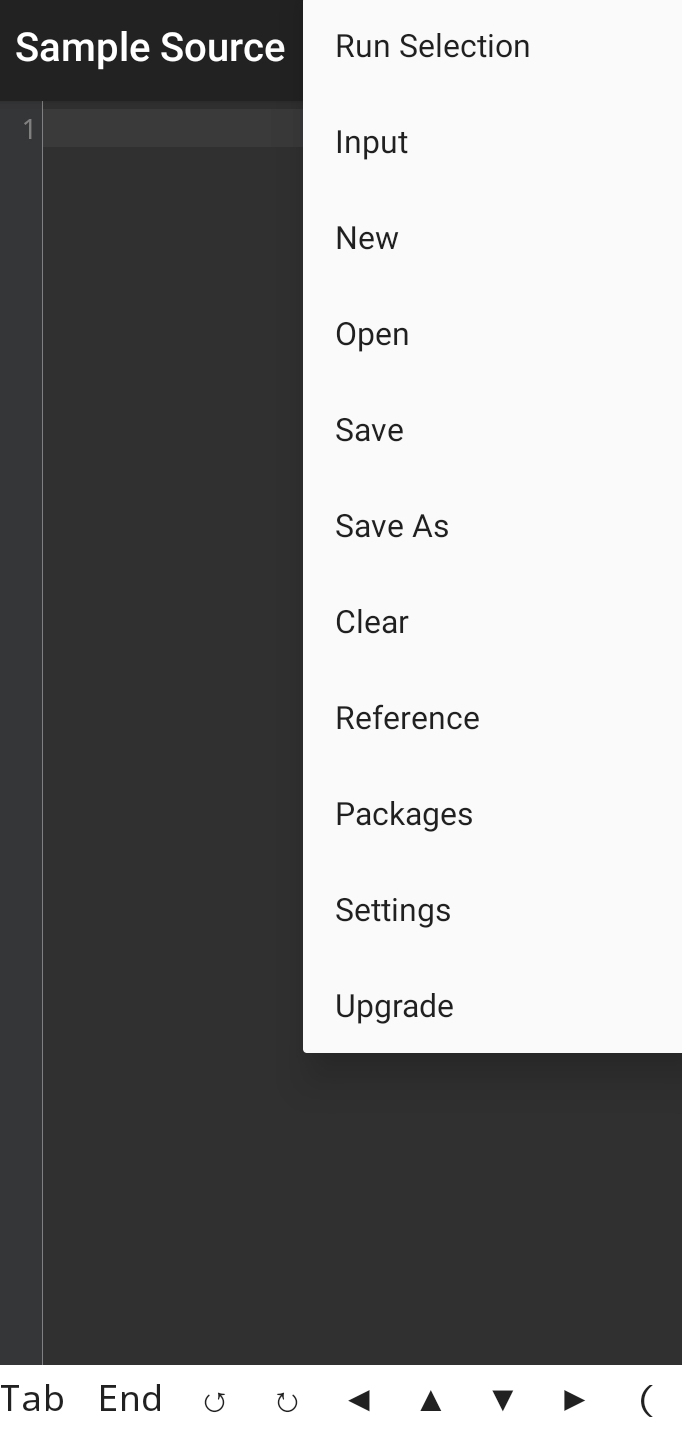This screenshot has width=682, height=1431.
Task: Open the Input menu option
Action: [492, 142]
